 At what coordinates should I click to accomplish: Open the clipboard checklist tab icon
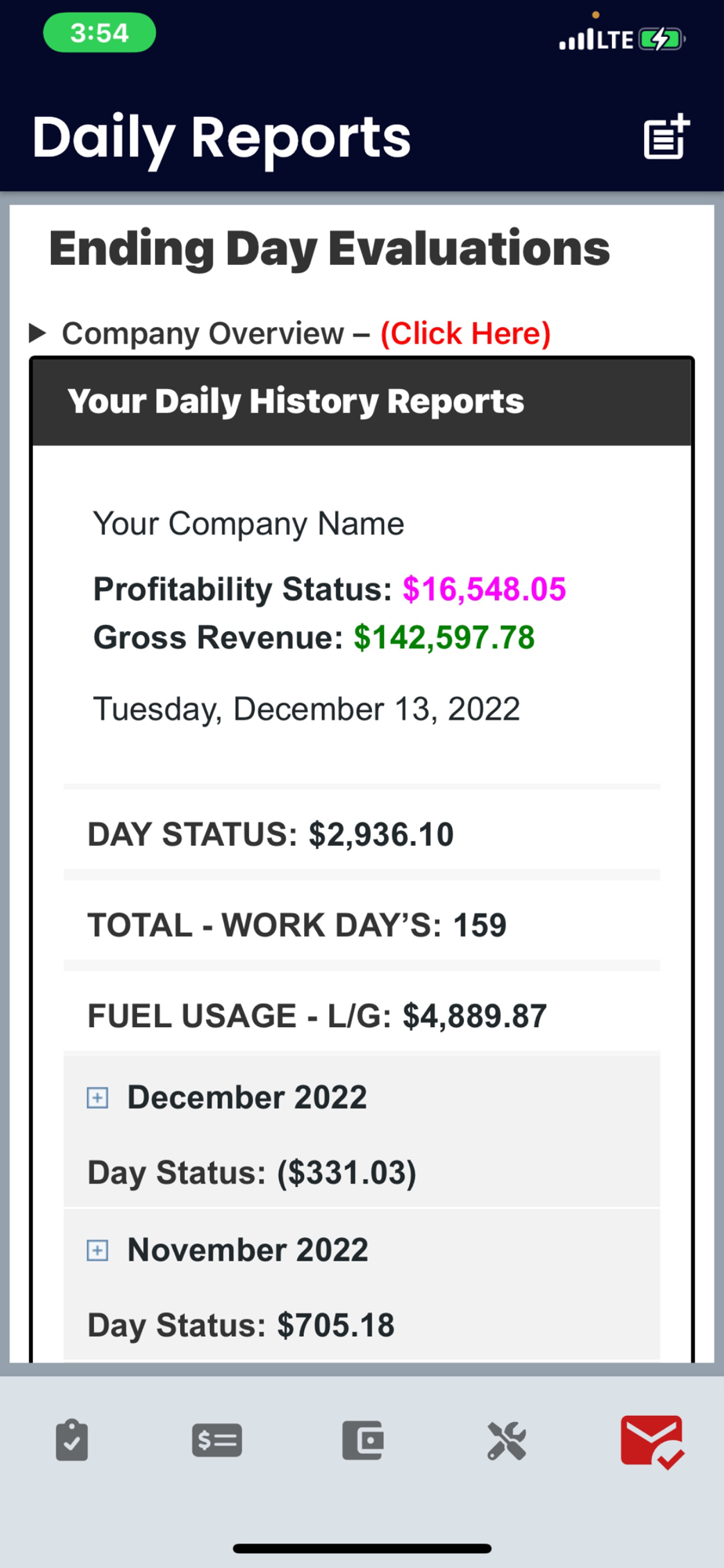coord(72,1440)
